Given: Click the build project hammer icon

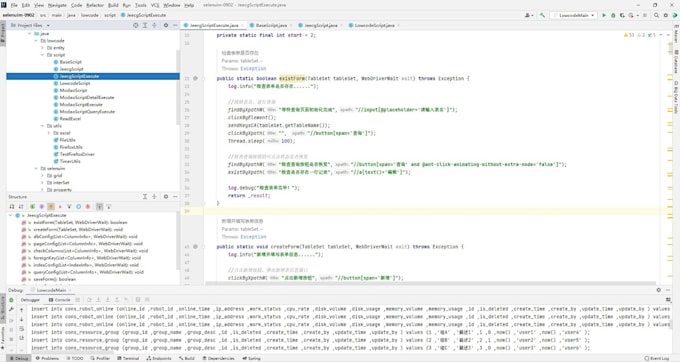Looking at the screenshot, I should point(542,15).
